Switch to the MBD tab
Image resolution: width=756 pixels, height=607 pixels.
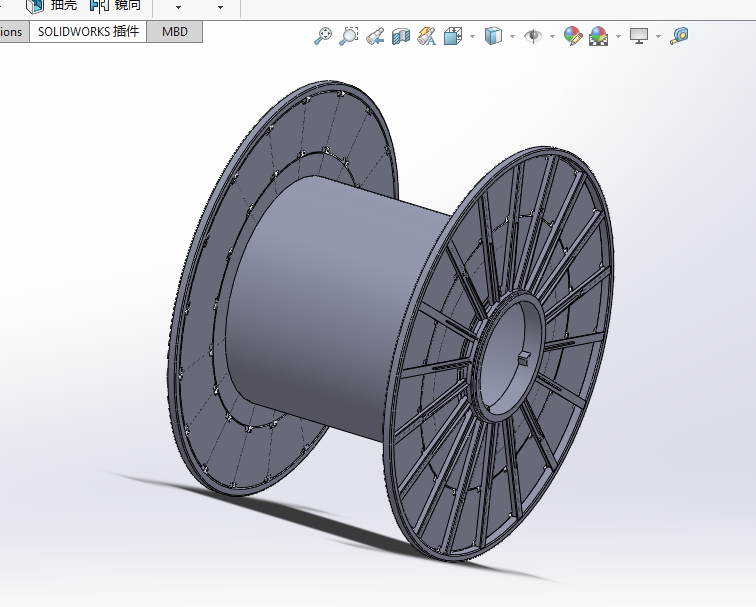coord(174,32)
